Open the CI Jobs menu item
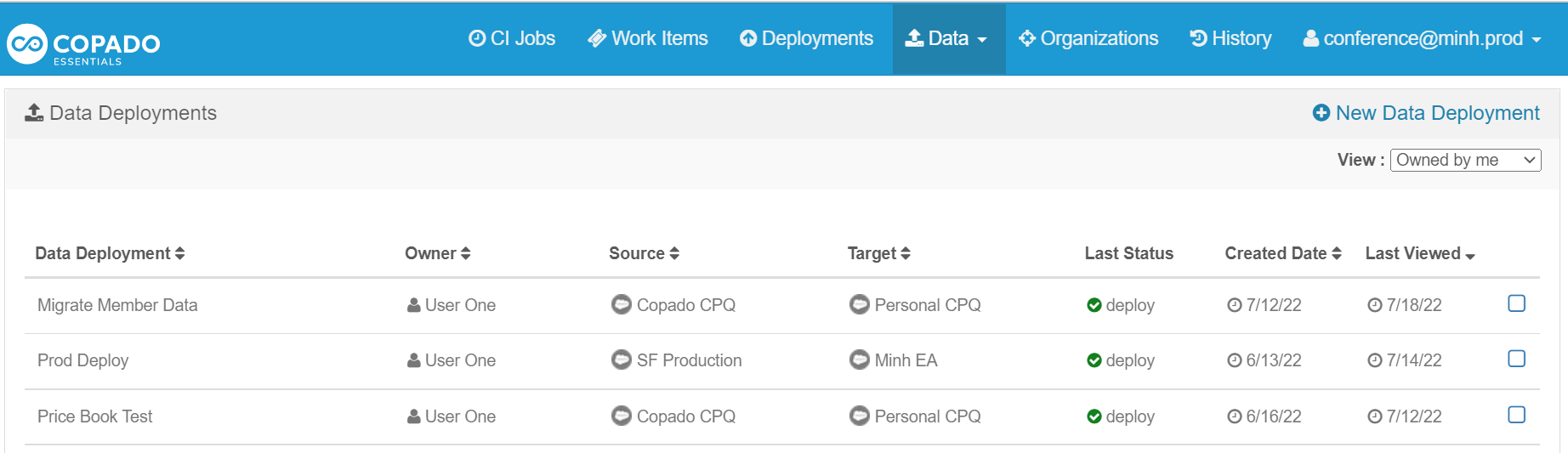Screen dimensions: 1568x453 (x=512, y=38)
